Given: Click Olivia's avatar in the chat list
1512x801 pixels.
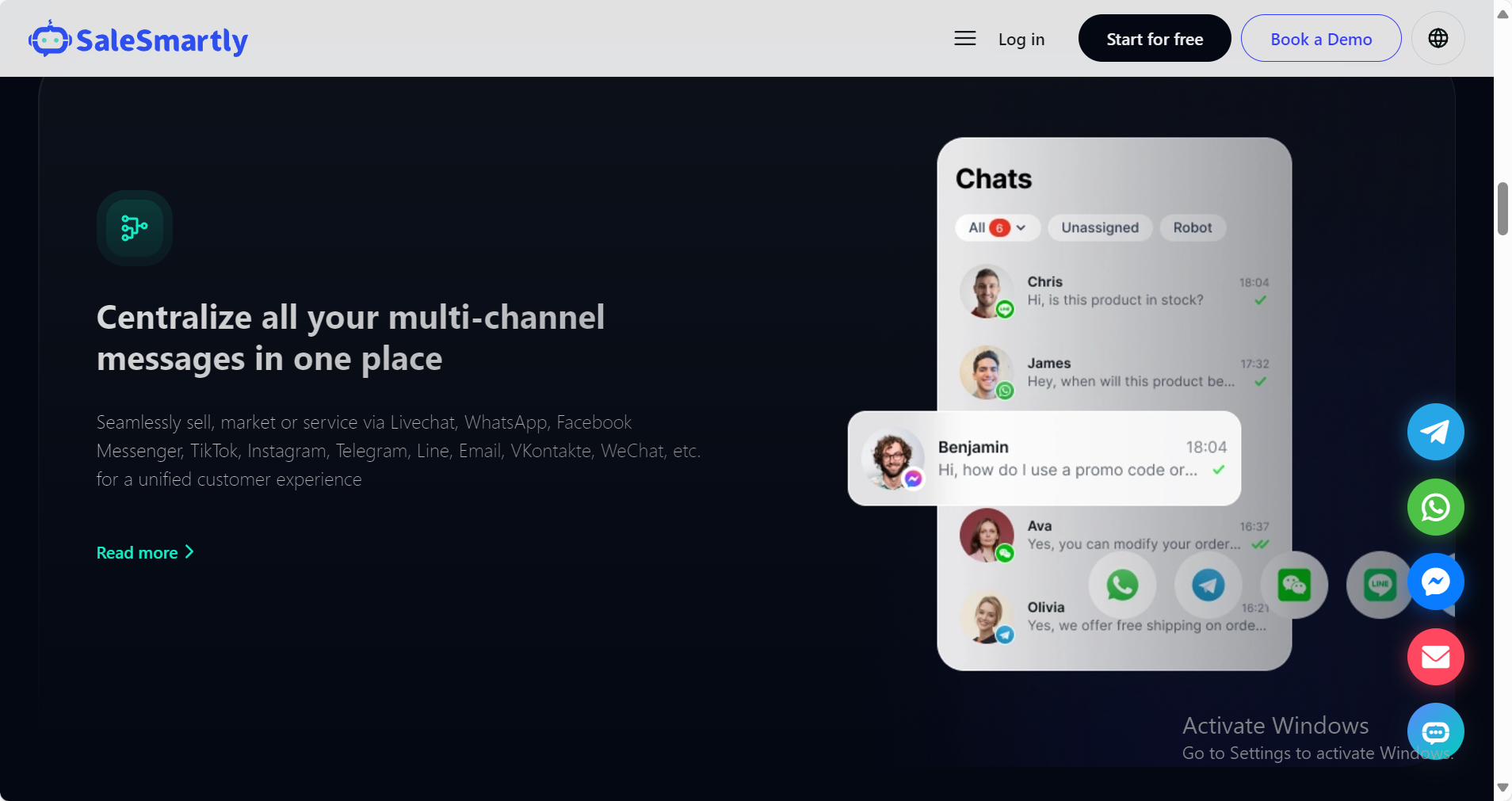Looking at the screenshot, I should (987, 616).
